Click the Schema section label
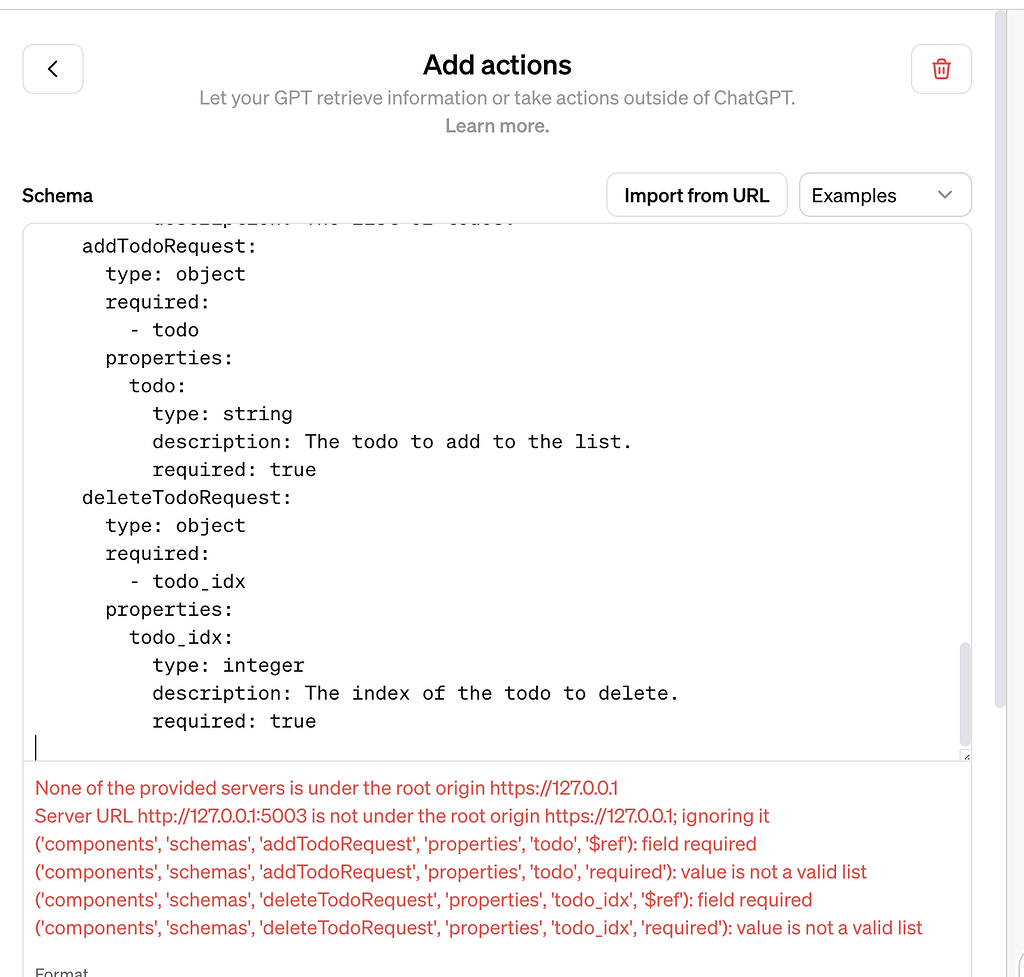Image resolution: width=1024 pixels, height=977 pixels. [x=57, y=195]
